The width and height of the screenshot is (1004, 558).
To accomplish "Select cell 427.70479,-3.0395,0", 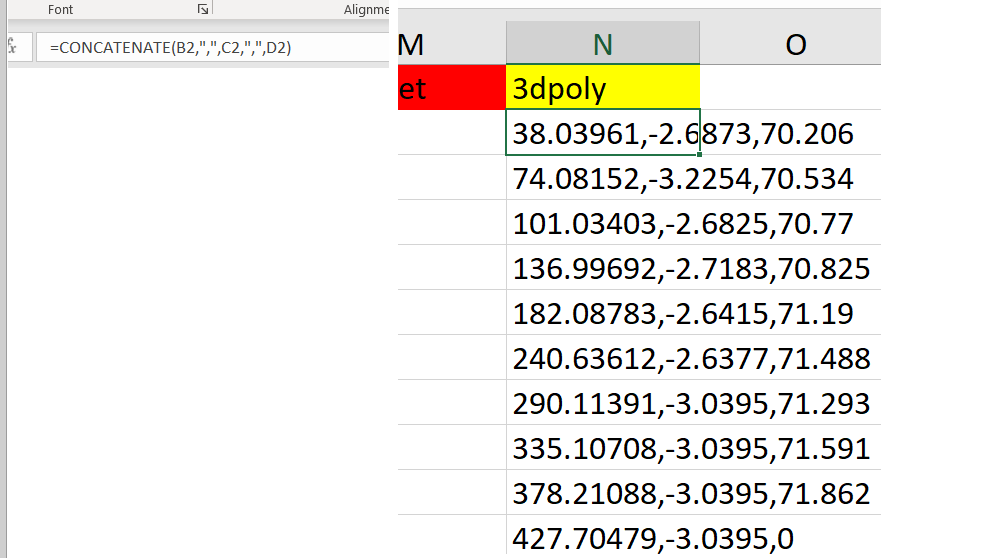I will pos(603,535).
